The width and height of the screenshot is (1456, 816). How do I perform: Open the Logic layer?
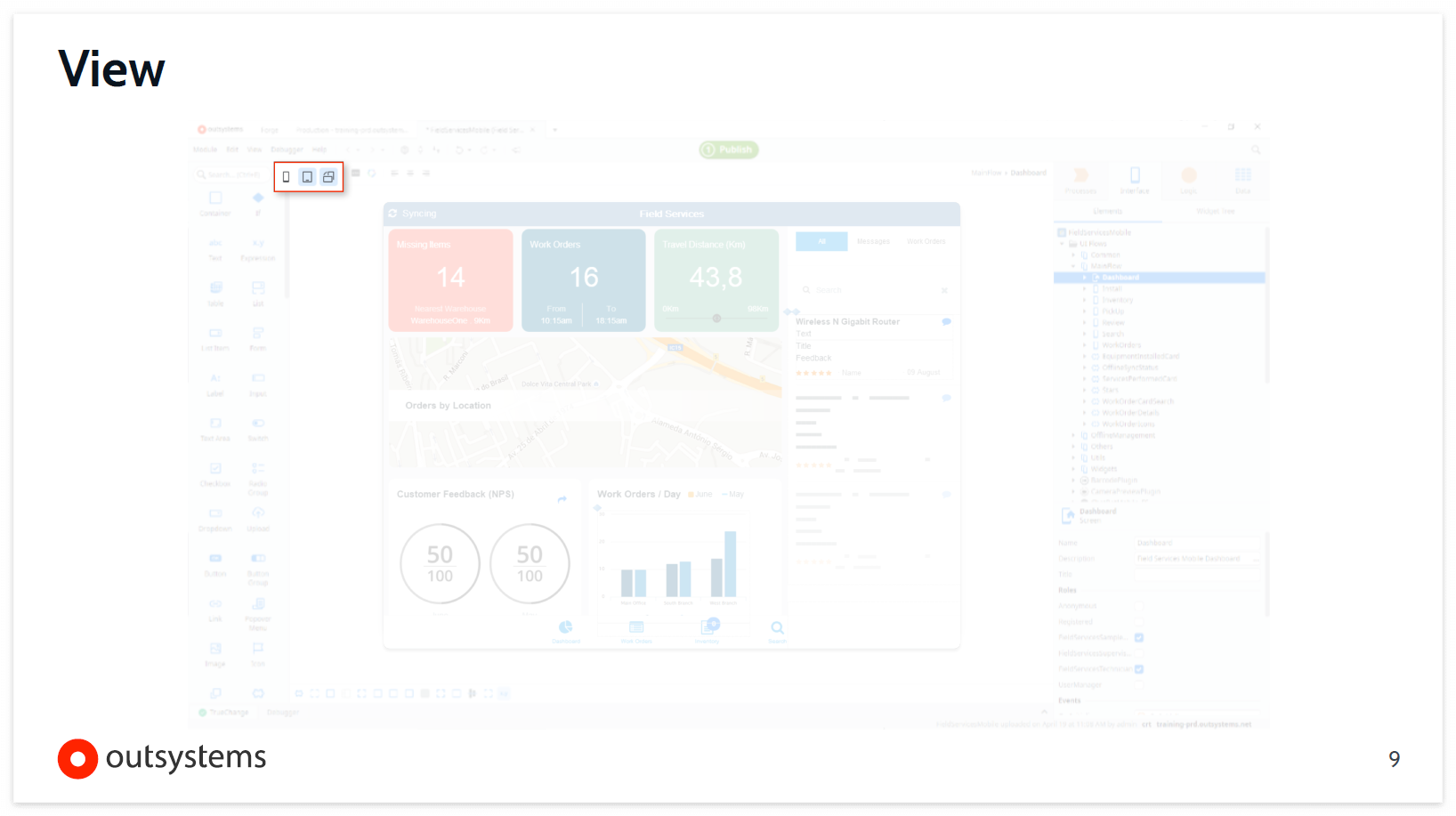click(1189, 180)
